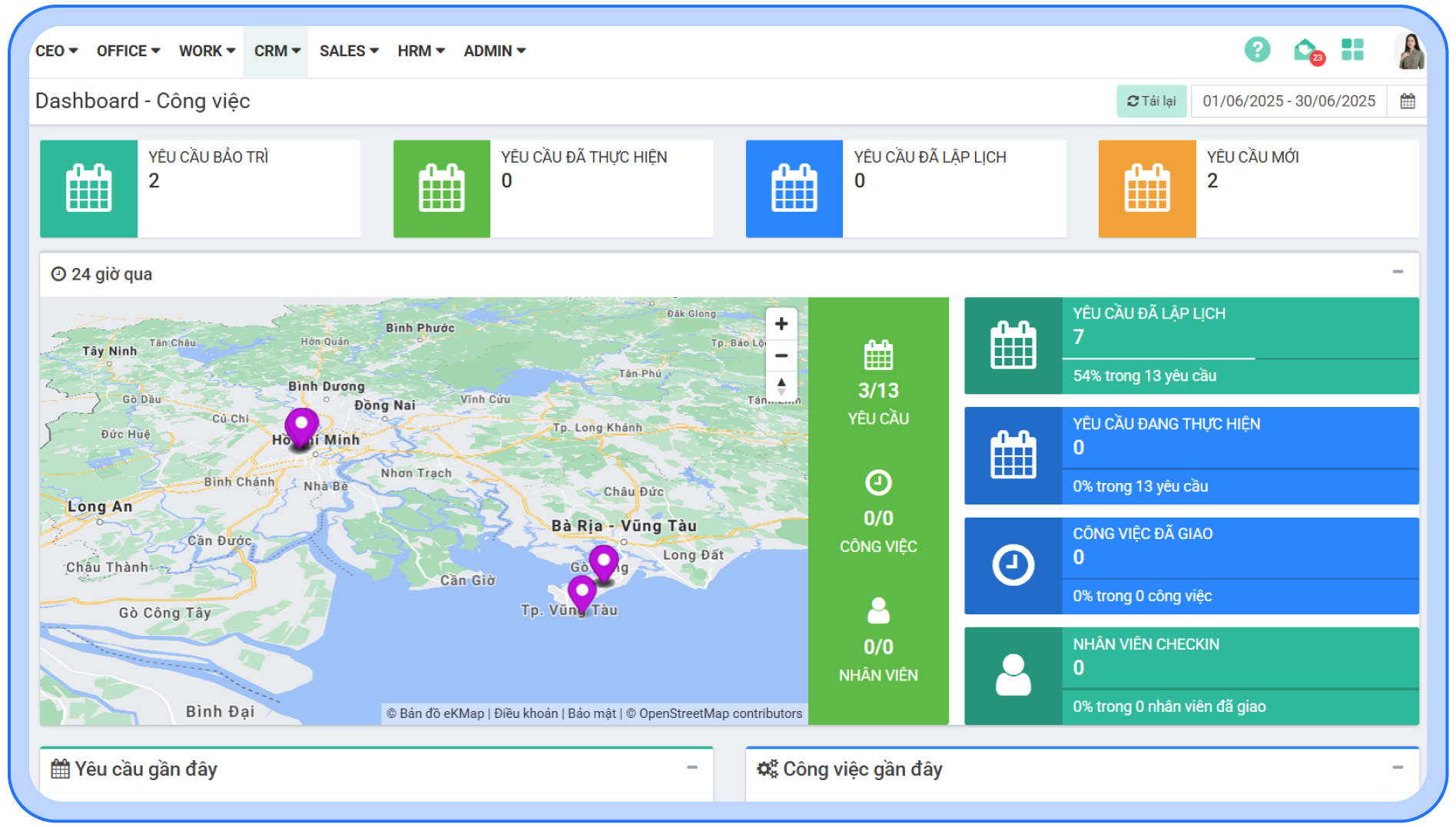
Task: Zoom out on the map
Action: pyautogui.click(x=781, y=356)
